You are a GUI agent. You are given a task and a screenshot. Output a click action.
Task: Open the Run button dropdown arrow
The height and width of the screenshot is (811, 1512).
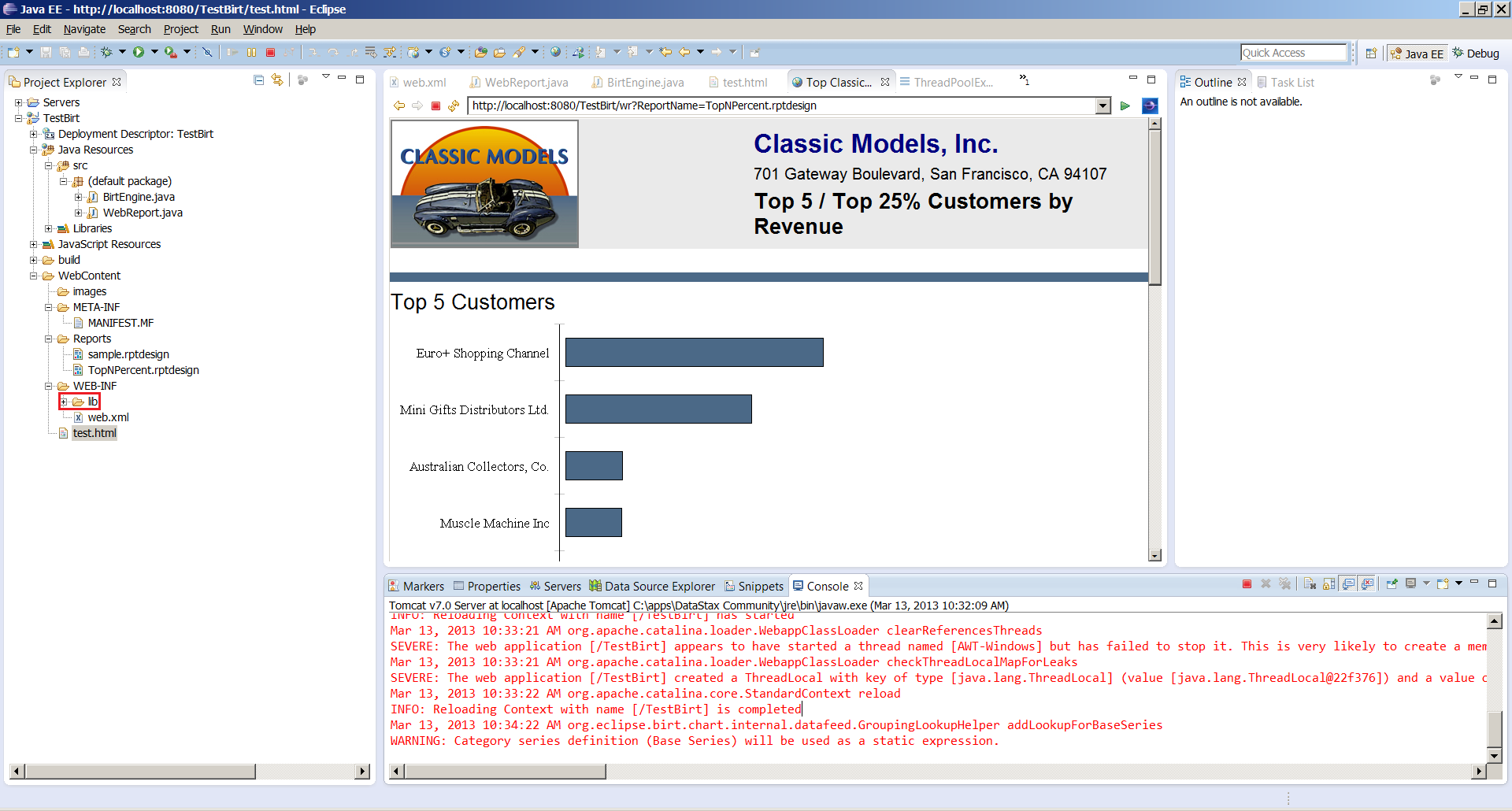click(x=154, y=52)
